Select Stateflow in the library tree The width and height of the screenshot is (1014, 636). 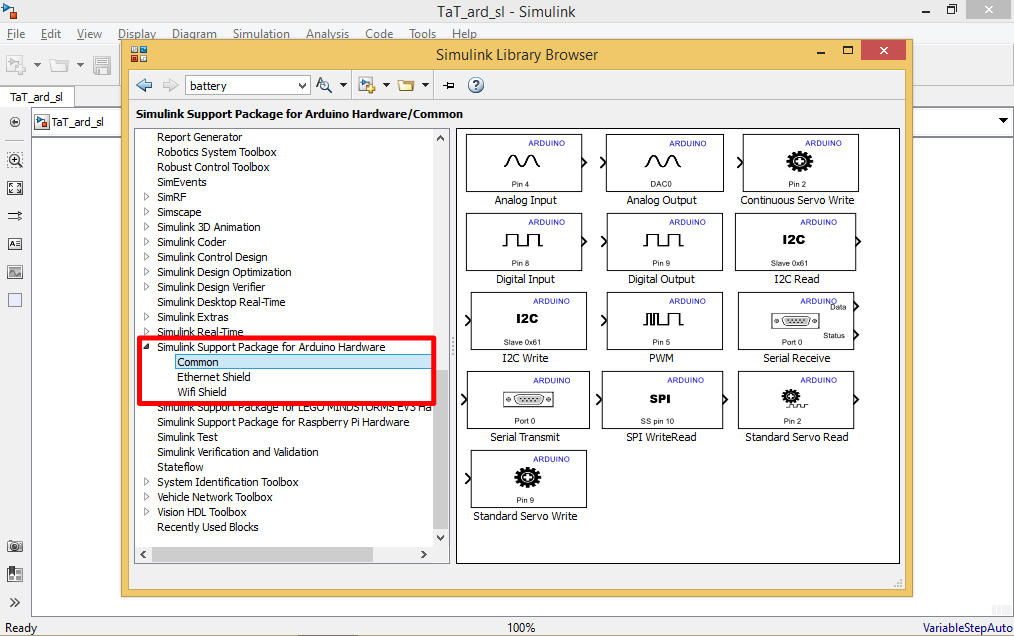coord(180,466)
